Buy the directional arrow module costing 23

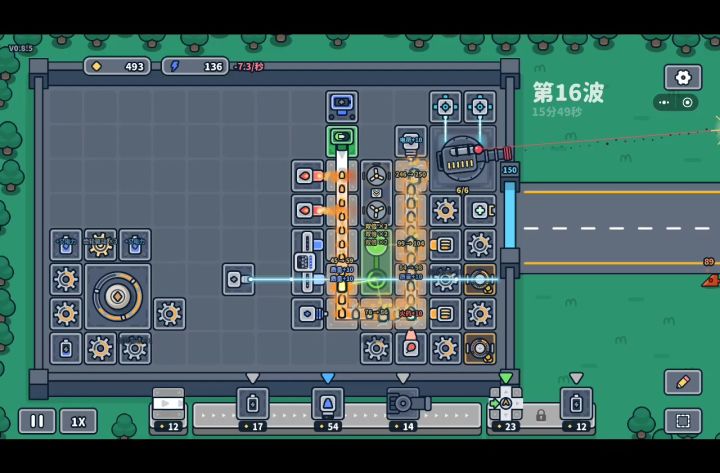(x=506, y=410)
